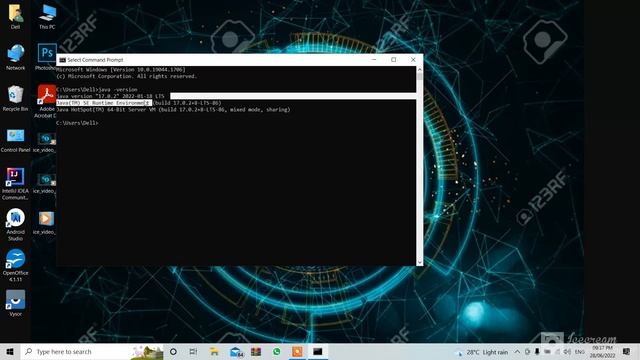Open the notification center icon
Viewport: 640px width, 360px height.
(627, 351)
